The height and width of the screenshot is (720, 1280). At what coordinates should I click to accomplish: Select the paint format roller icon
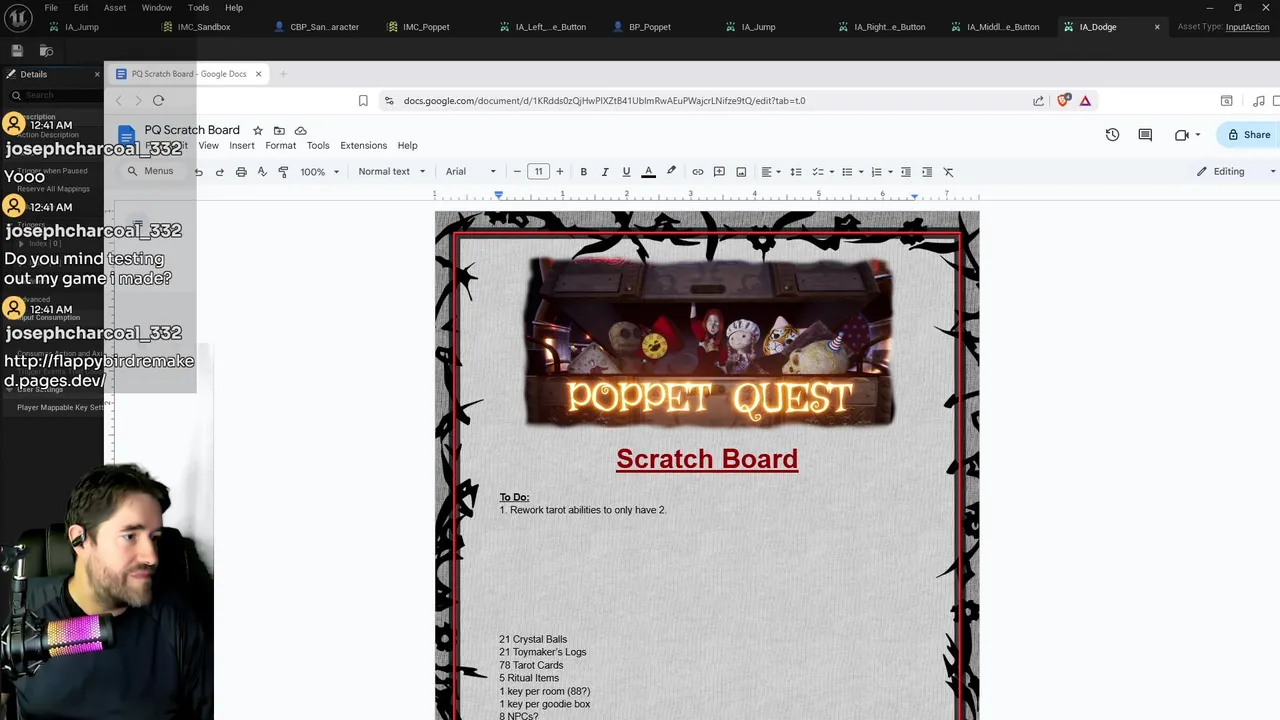[283, 172]
